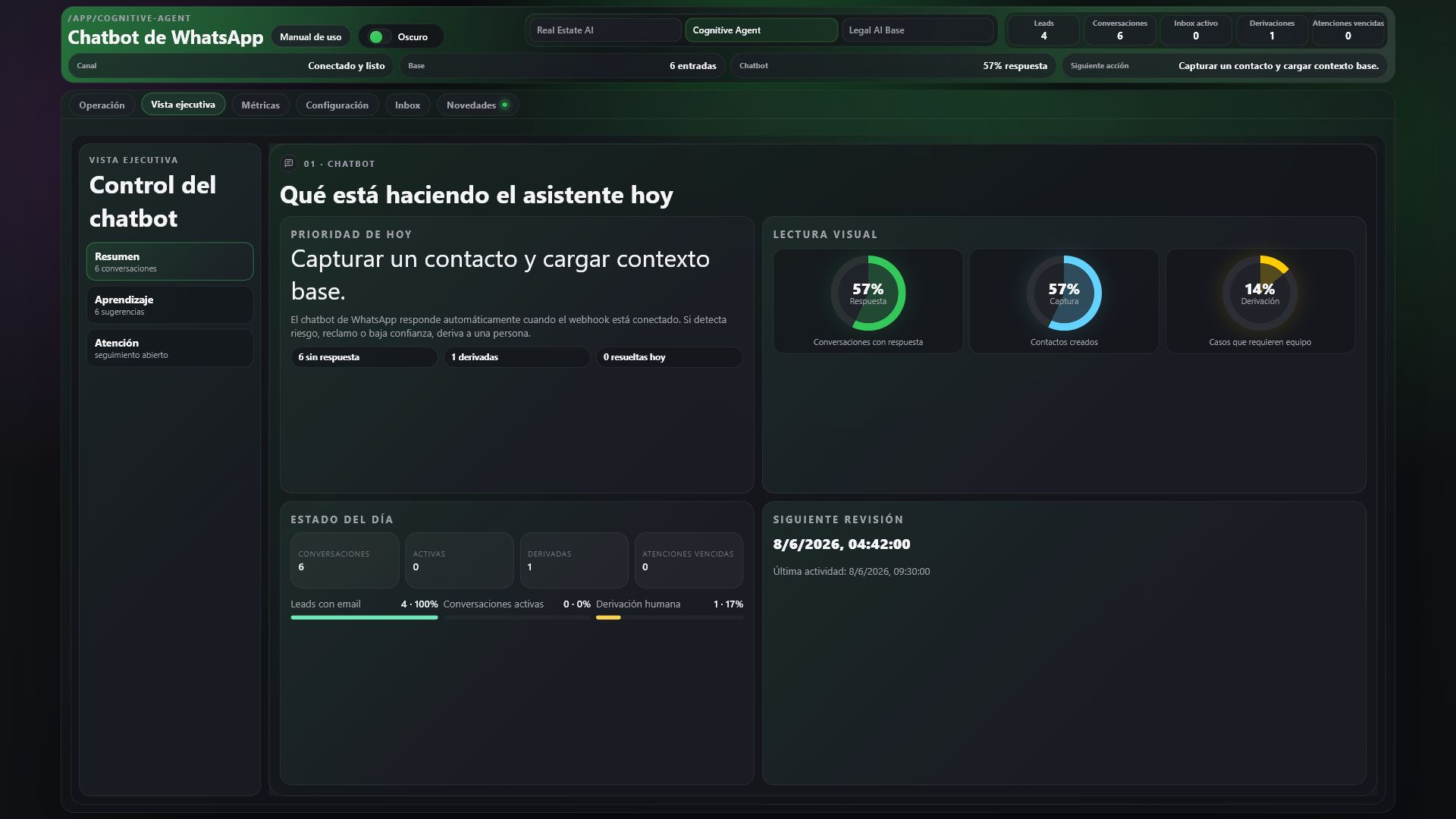
Task: Click the ESTADO DEL DÍA heading
Action: pyautogui.click(x=342, y=519)
